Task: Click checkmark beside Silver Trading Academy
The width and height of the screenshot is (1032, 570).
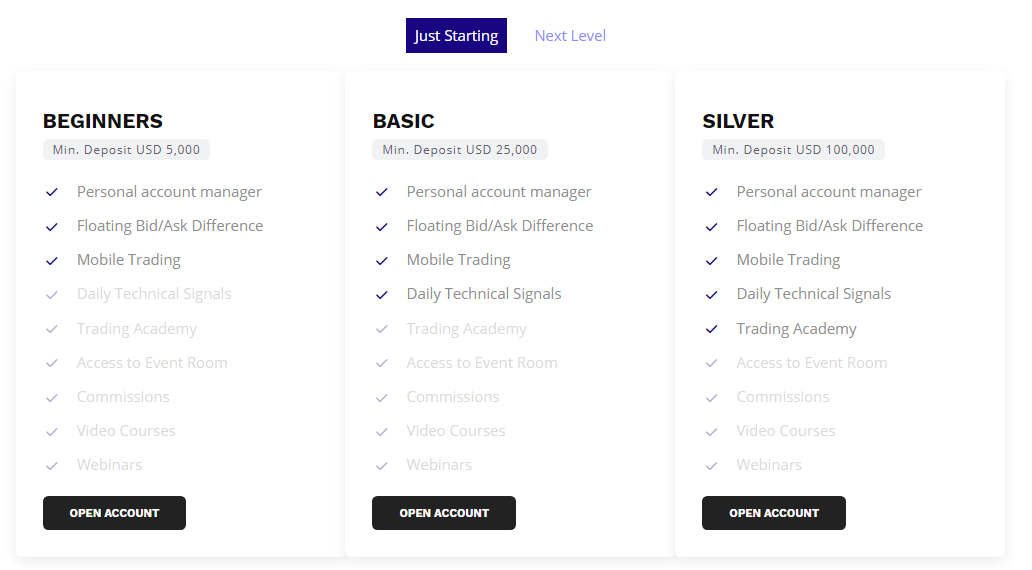Action: [712, 329]
